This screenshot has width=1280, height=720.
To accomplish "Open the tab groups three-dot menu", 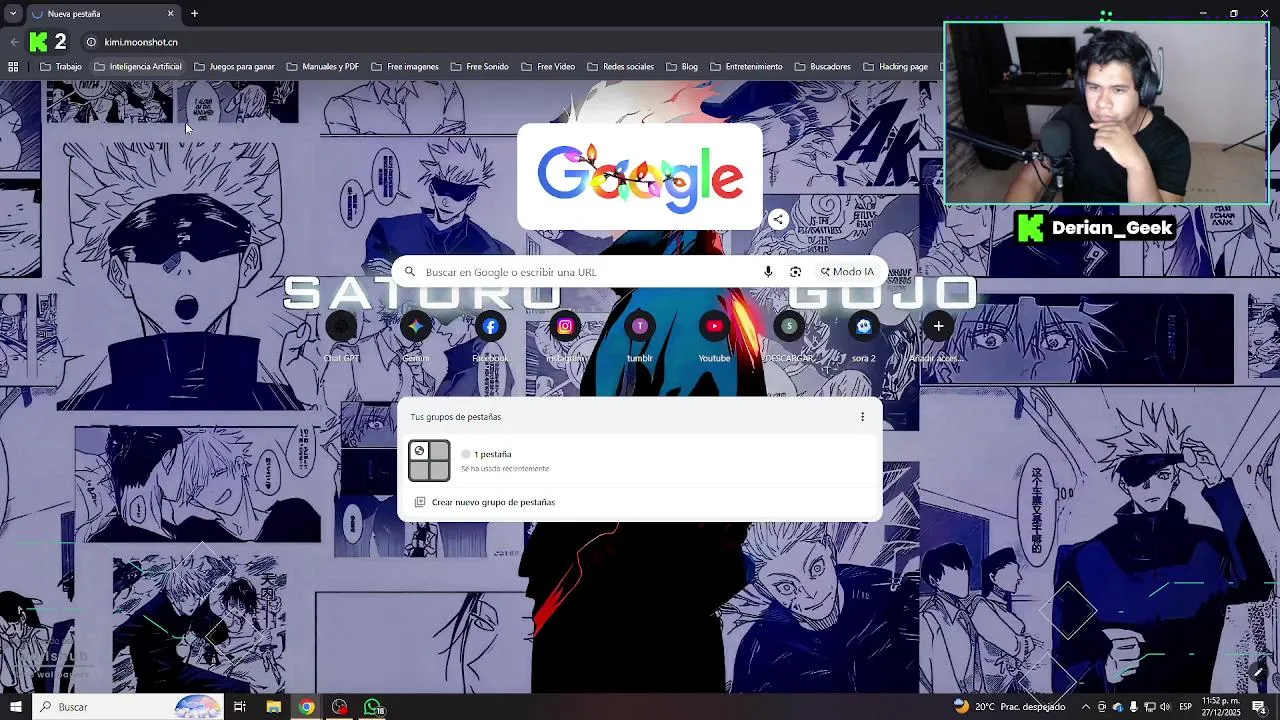I will tap(862, 417).
